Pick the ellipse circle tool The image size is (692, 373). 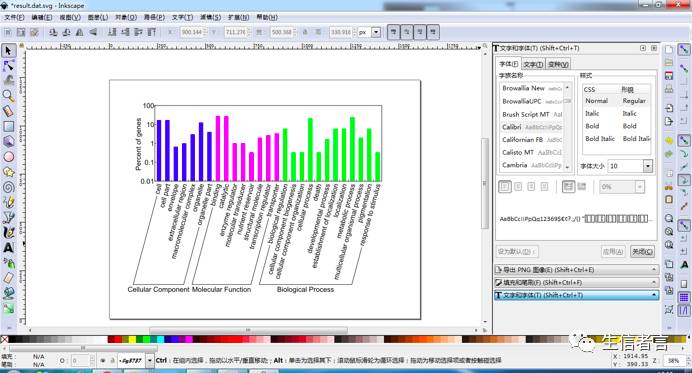pyautogui.click(x=8, y=156)
